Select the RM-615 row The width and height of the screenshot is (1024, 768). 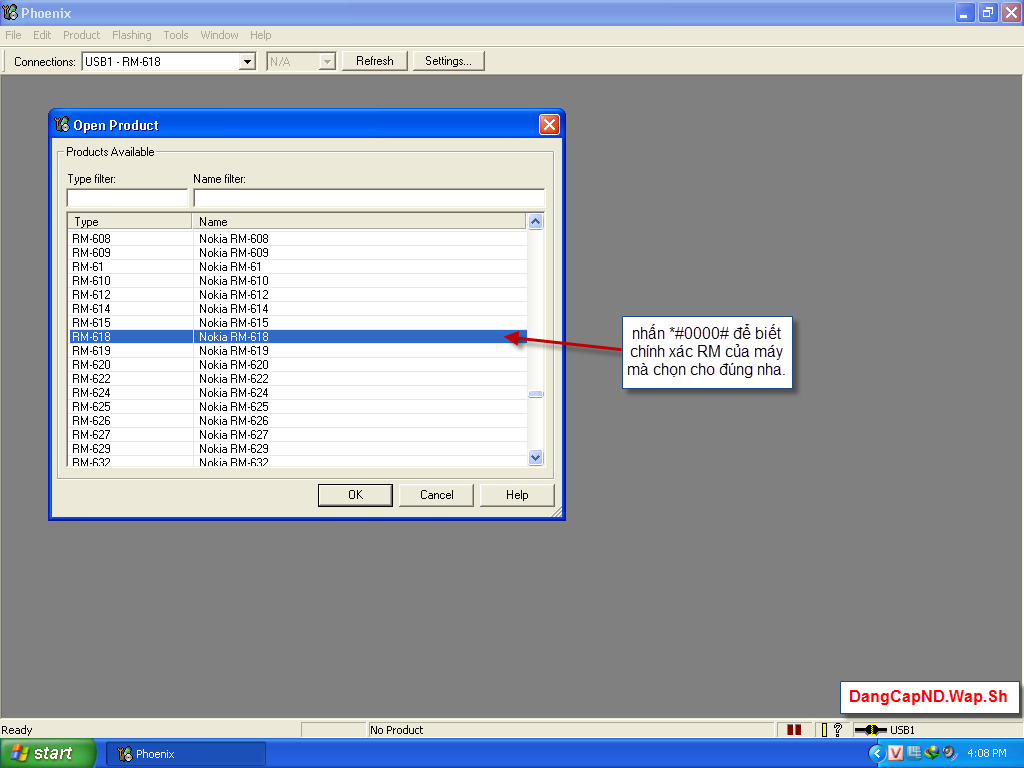point(298,323)
